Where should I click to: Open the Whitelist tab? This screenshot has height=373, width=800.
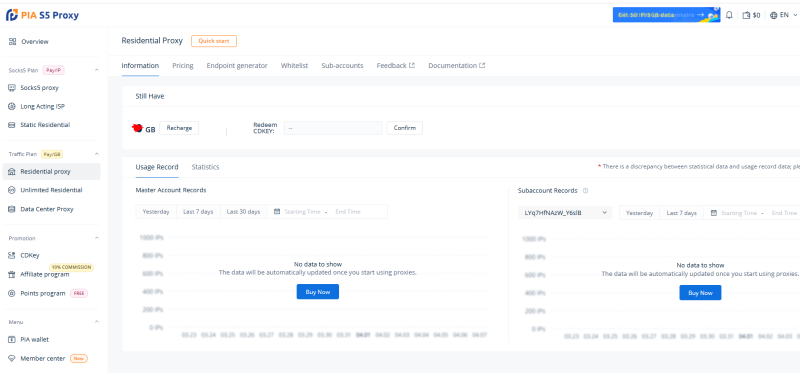[294, 65]
